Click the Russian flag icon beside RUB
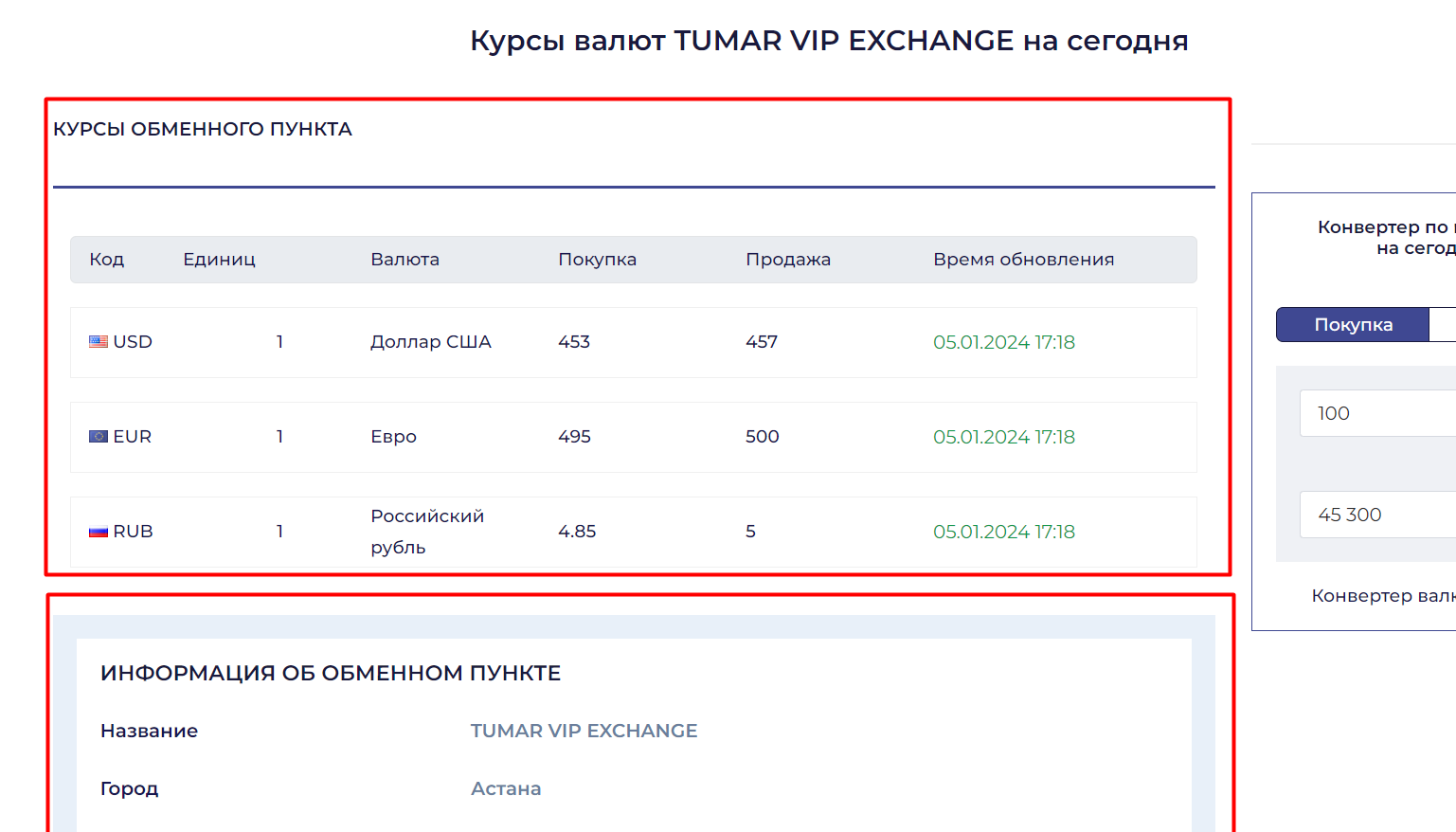Image resolution: width=1456 pixels, height=832 pixels. tap(99, 532)
